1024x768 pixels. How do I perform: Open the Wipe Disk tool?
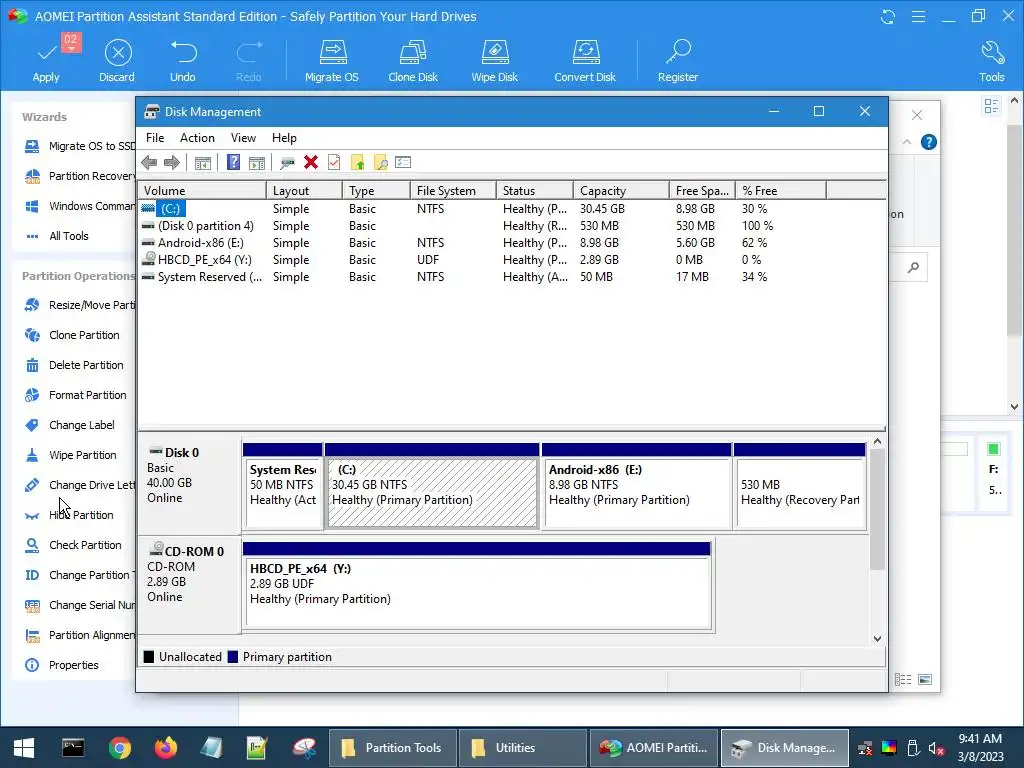(494, 61)
